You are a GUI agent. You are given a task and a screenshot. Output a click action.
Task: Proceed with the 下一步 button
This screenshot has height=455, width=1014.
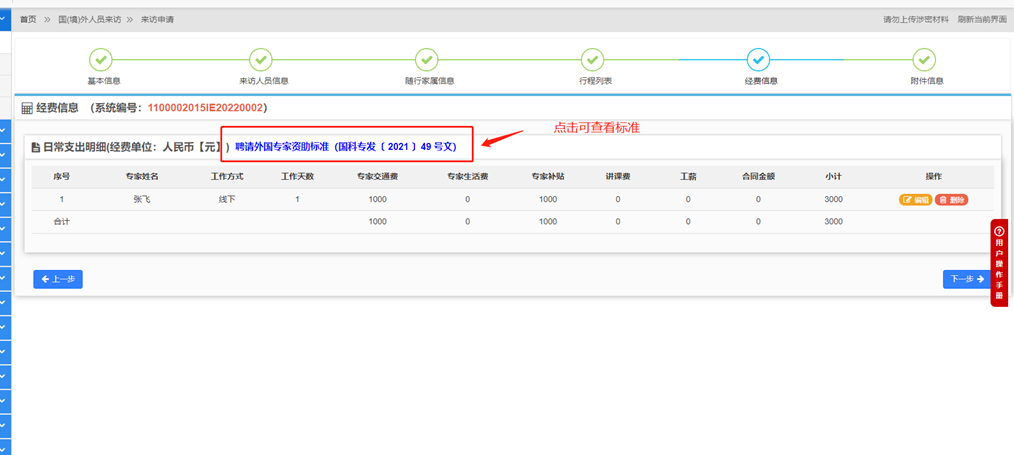coord(966,279)
